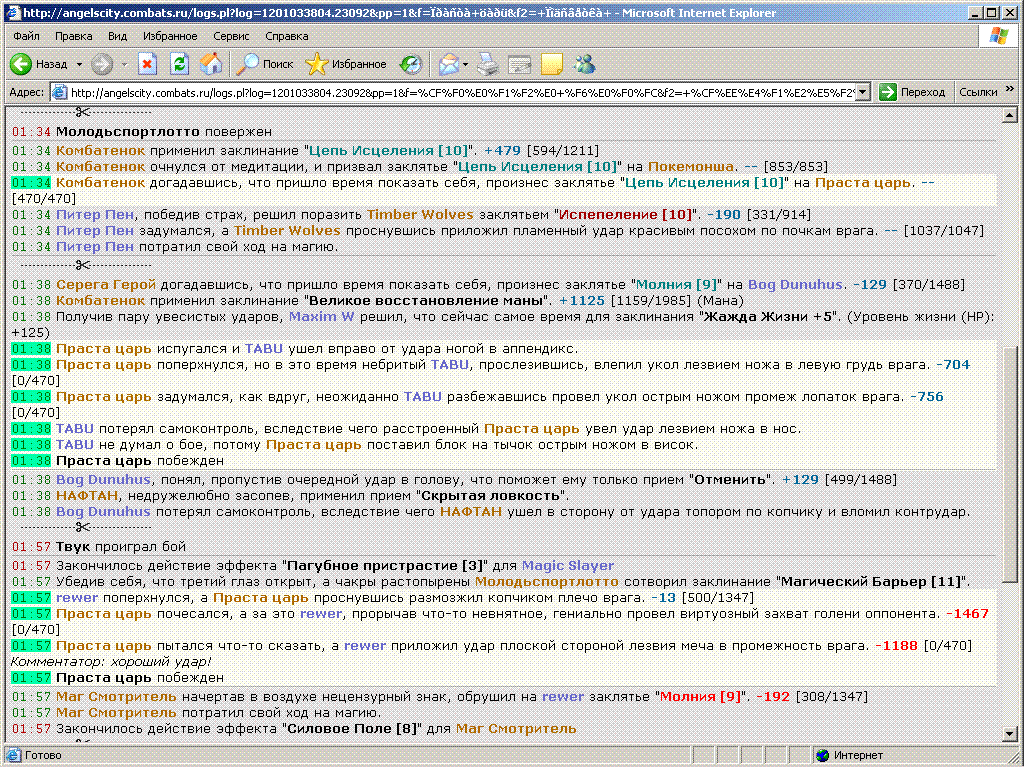Click the Mail envelope icon
Screen dimensions: 1024x768
tap(449, 64)
